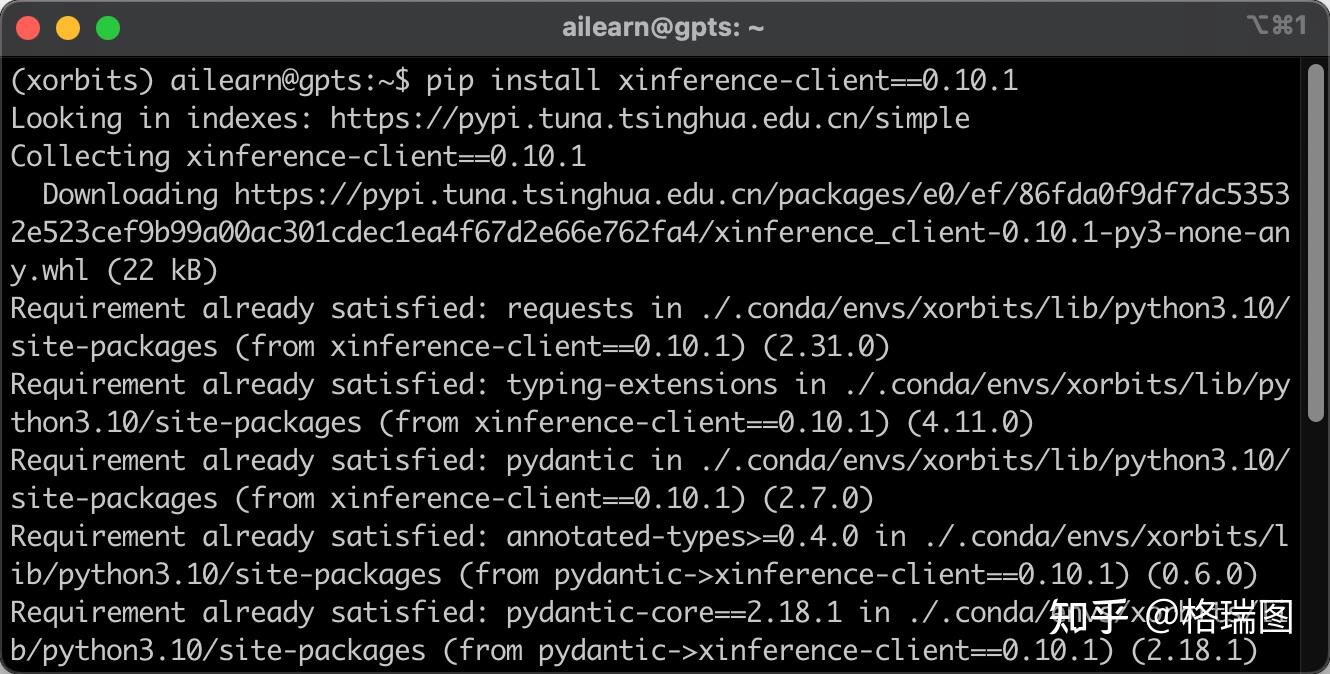The width and height of the screenshot is (1330, 674).
Task: Click the Collecting xinference-client==0.10.1 line
Action: click(298, 157)
